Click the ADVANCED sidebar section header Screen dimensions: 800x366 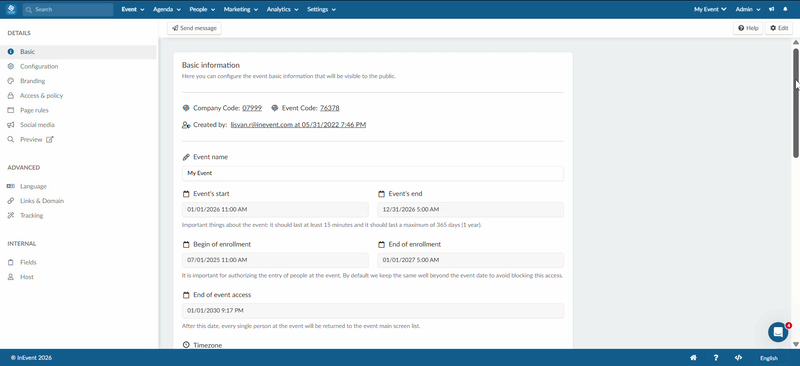coord(23,167)
